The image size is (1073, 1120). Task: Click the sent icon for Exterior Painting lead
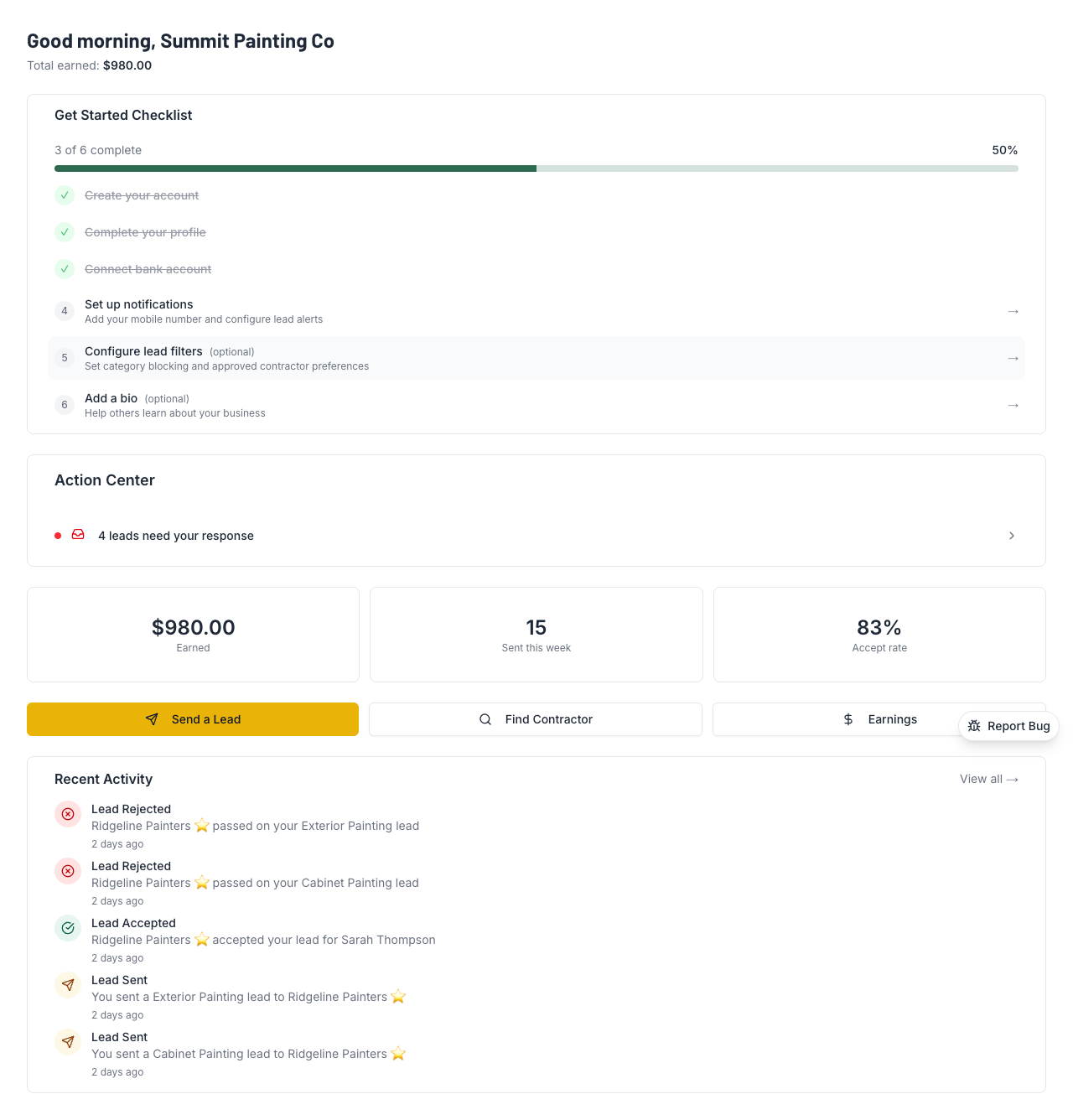click(x=68, y=985)
